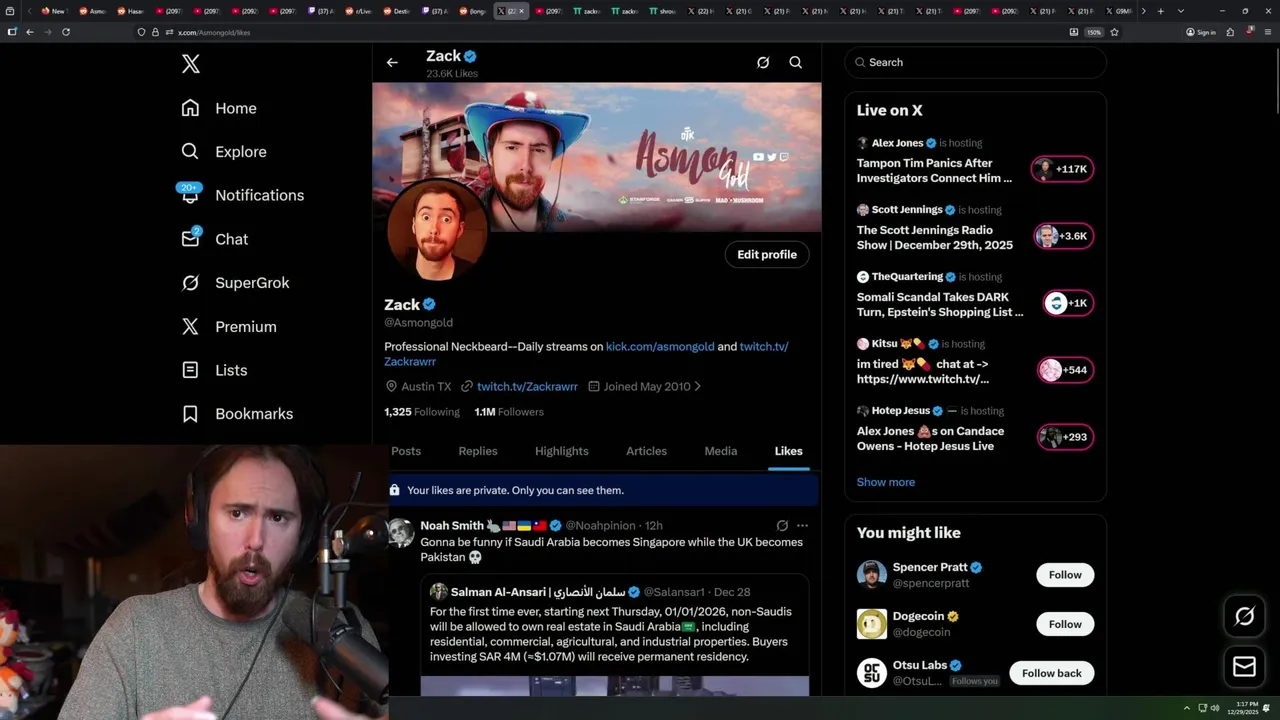Join TheQuartering live +1K

coord(1068,303)
